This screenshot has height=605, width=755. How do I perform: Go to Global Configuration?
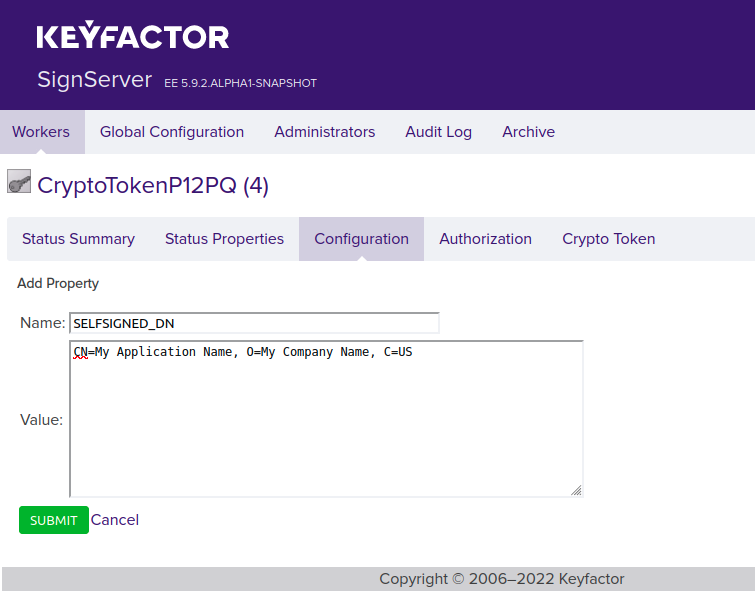pyautogui.click(x=172, y=132)
